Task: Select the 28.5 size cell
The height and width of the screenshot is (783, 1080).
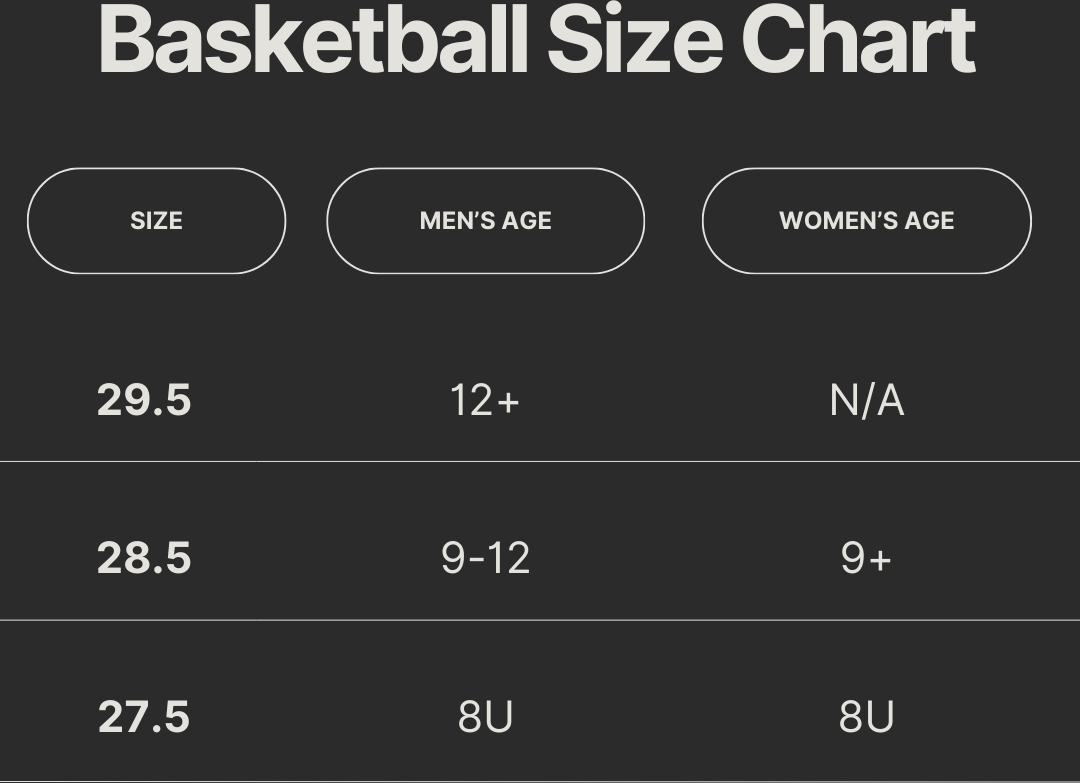Action: [x=144, y=558]
